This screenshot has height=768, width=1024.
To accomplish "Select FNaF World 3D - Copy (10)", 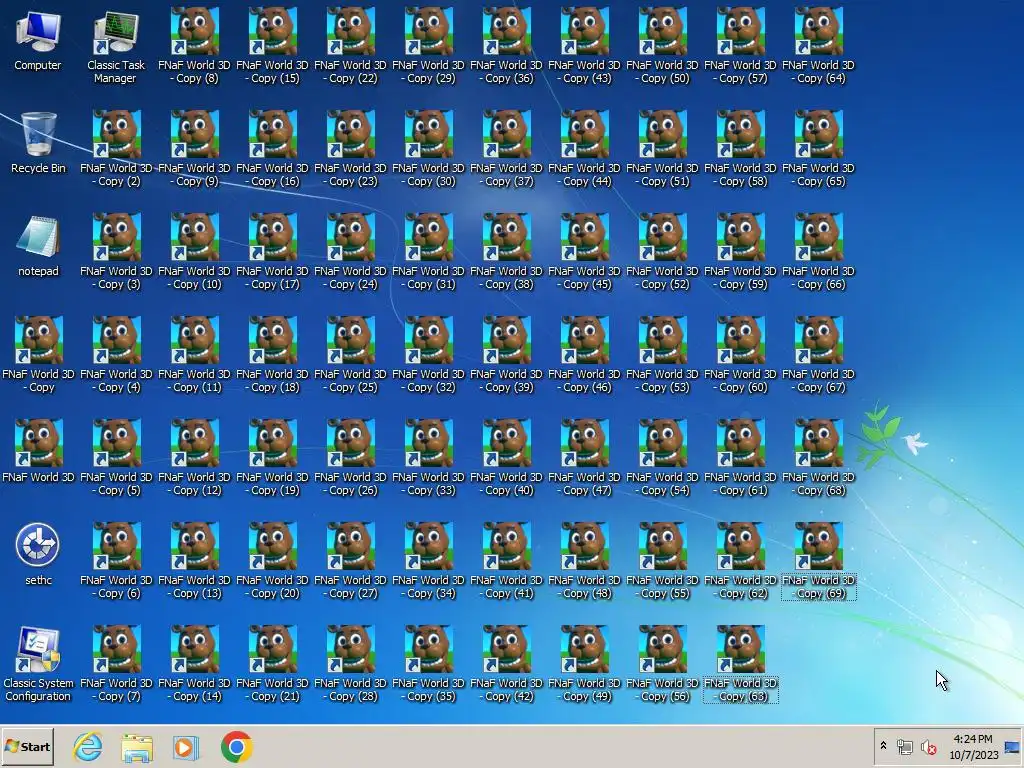I will [194, 251].
